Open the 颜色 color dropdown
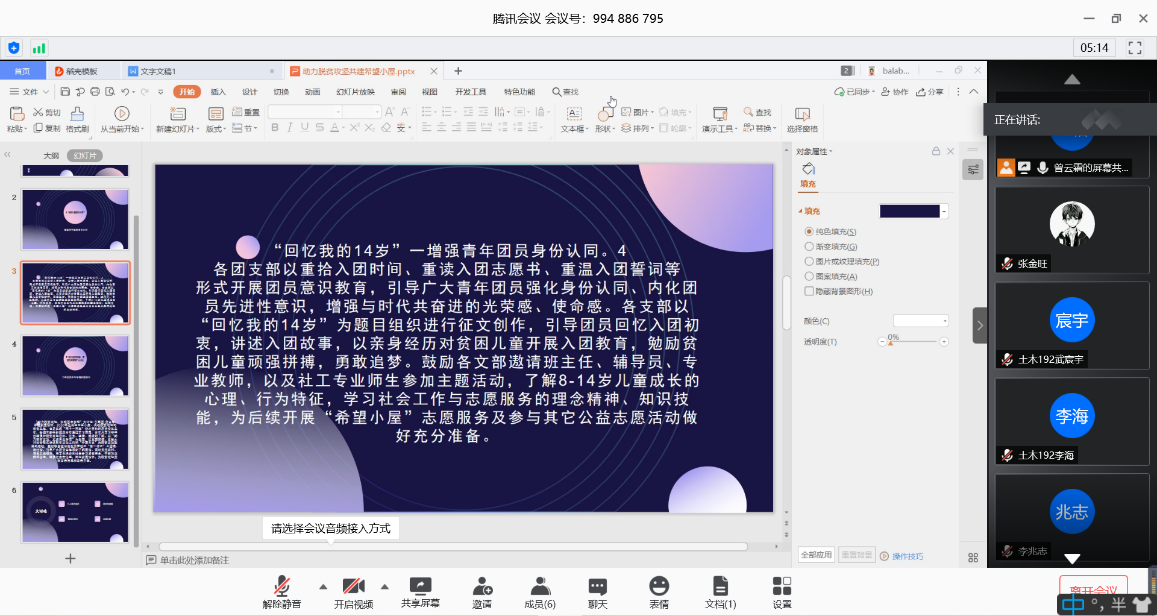Screen dimensions: 1157x616 920,321
